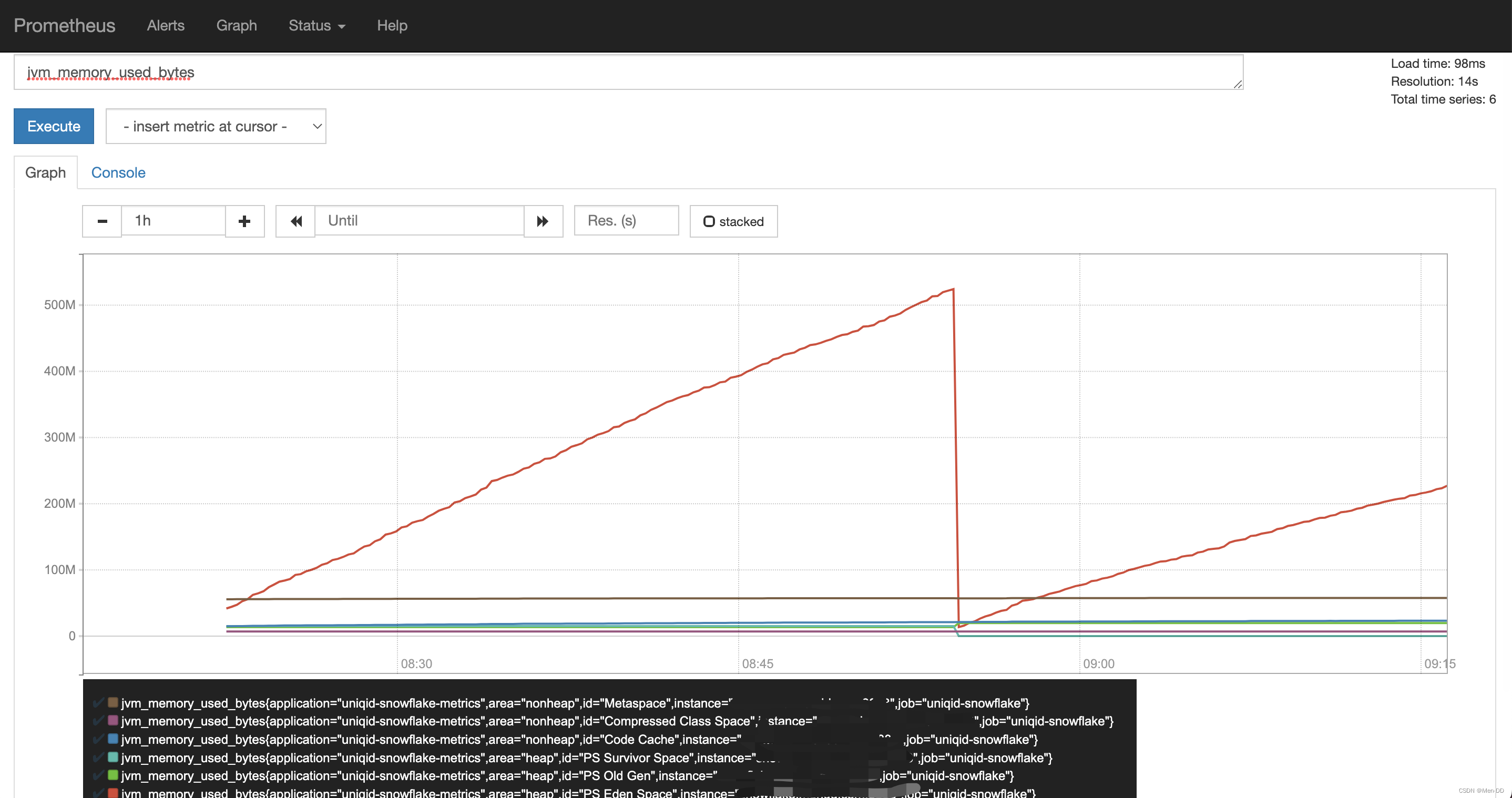Click the Res. (s) resolution field
Screen dimensions: 1512x798
point(626,221)
